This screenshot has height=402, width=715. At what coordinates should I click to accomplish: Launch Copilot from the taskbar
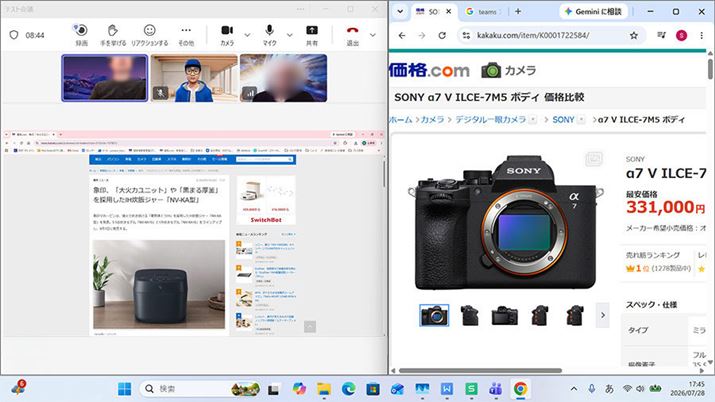click(x=299, y=389)
